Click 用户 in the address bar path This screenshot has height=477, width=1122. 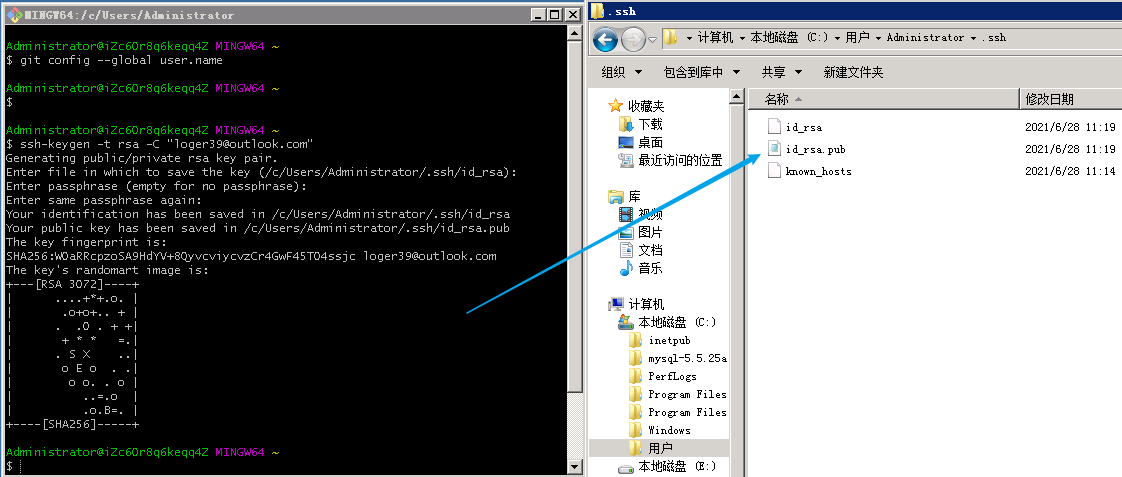857,37
